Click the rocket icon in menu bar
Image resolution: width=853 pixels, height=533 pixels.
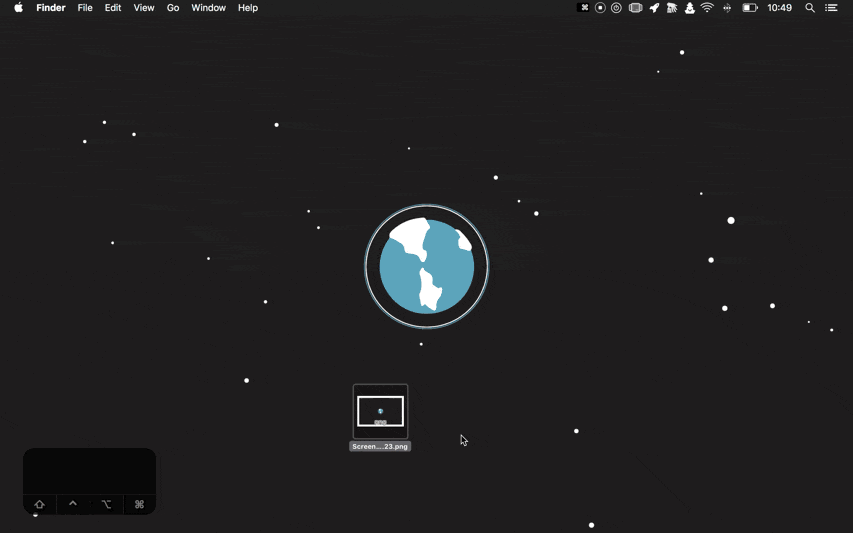pyautogui.click(x=654, y=8)
